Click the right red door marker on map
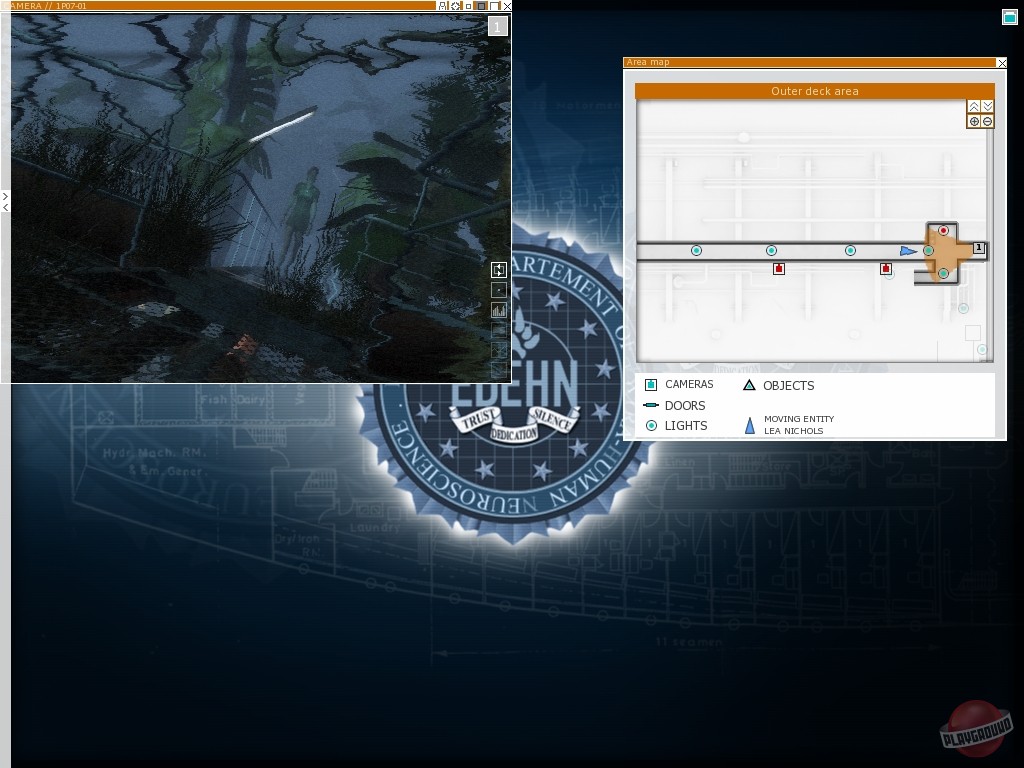This screenshot has height=768, width=1024. coord(886,268)
